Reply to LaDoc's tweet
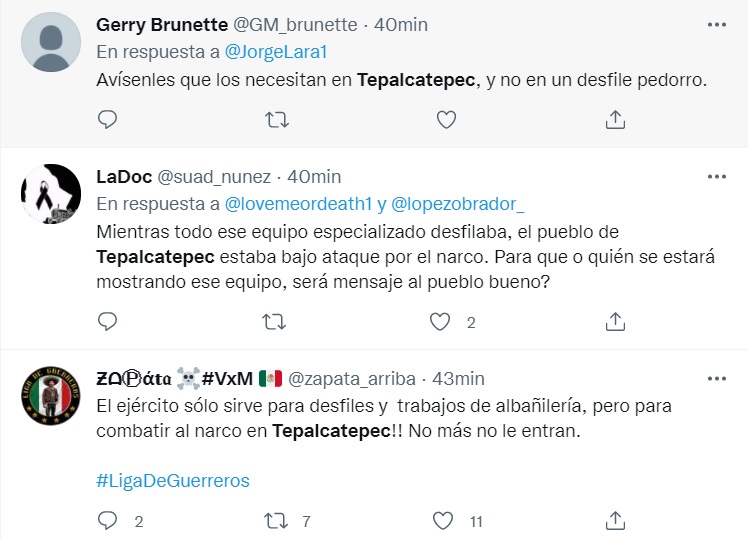748x539 pixels. tap(108, 322)
